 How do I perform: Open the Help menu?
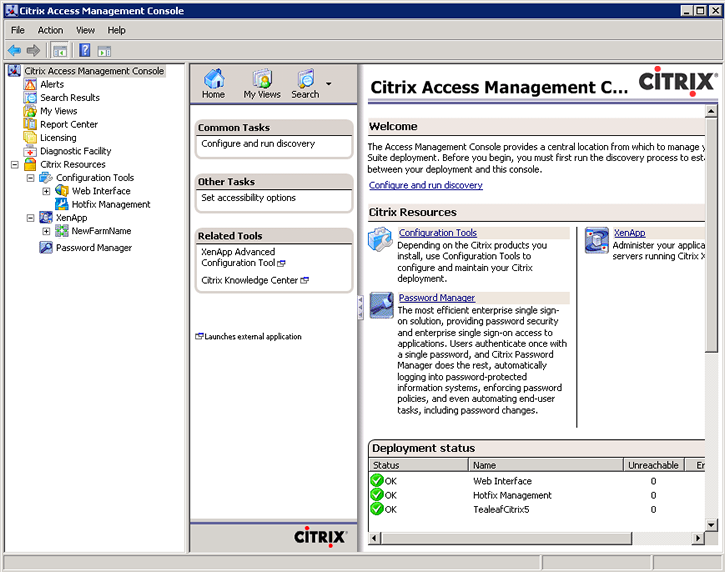117,30
